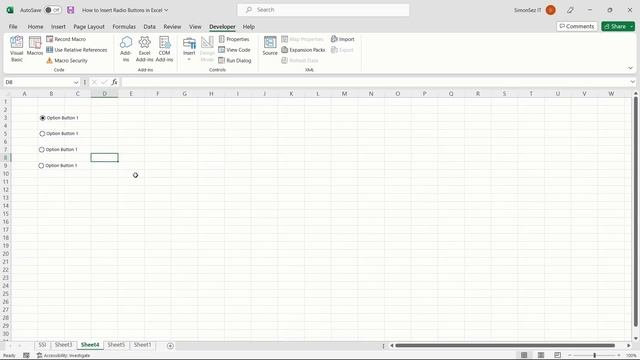Switch to the Sheet5 tab

[116, 345]
